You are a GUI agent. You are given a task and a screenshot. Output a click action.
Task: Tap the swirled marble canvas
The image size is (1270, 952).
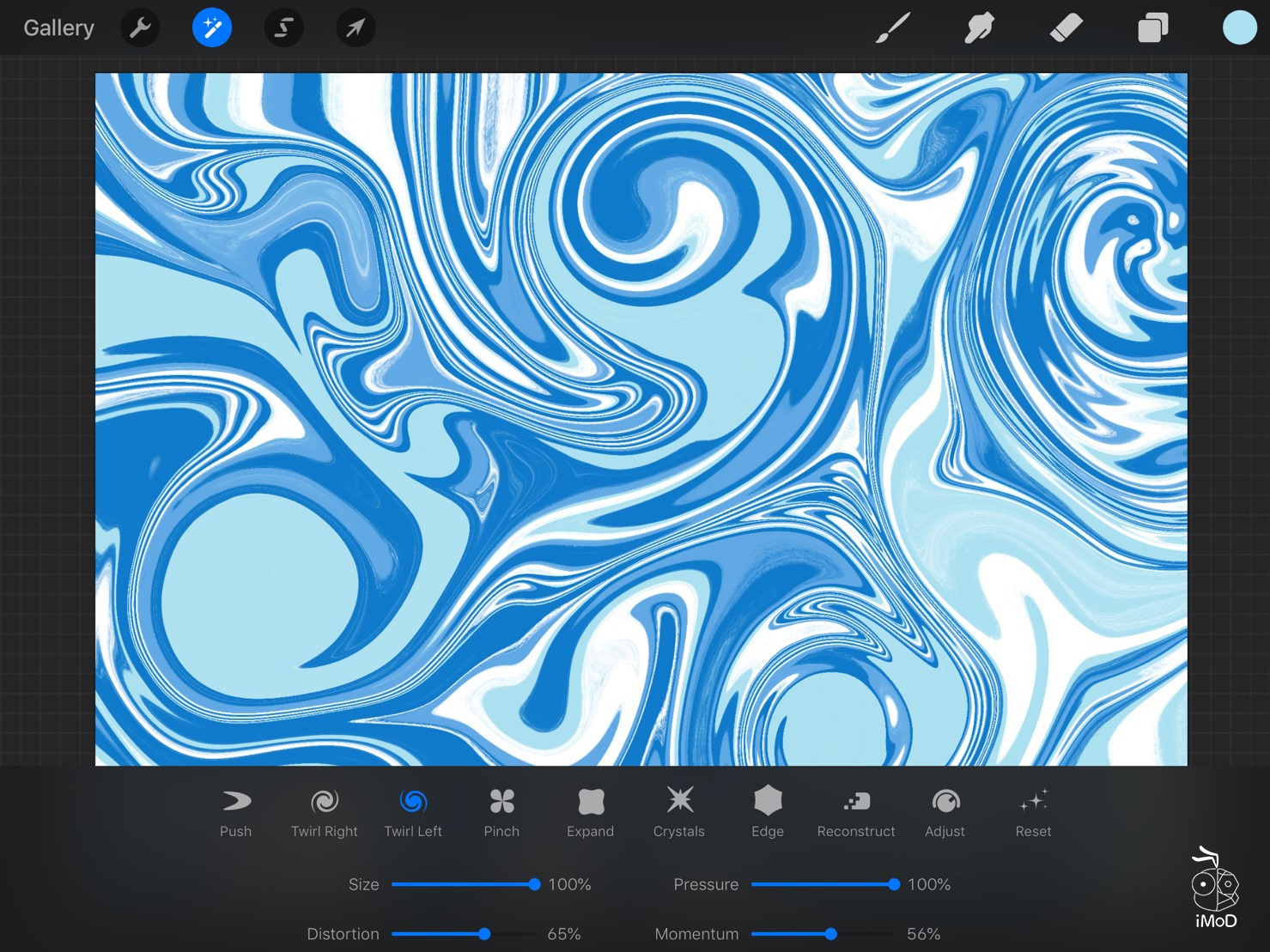[x=641, y=419]
